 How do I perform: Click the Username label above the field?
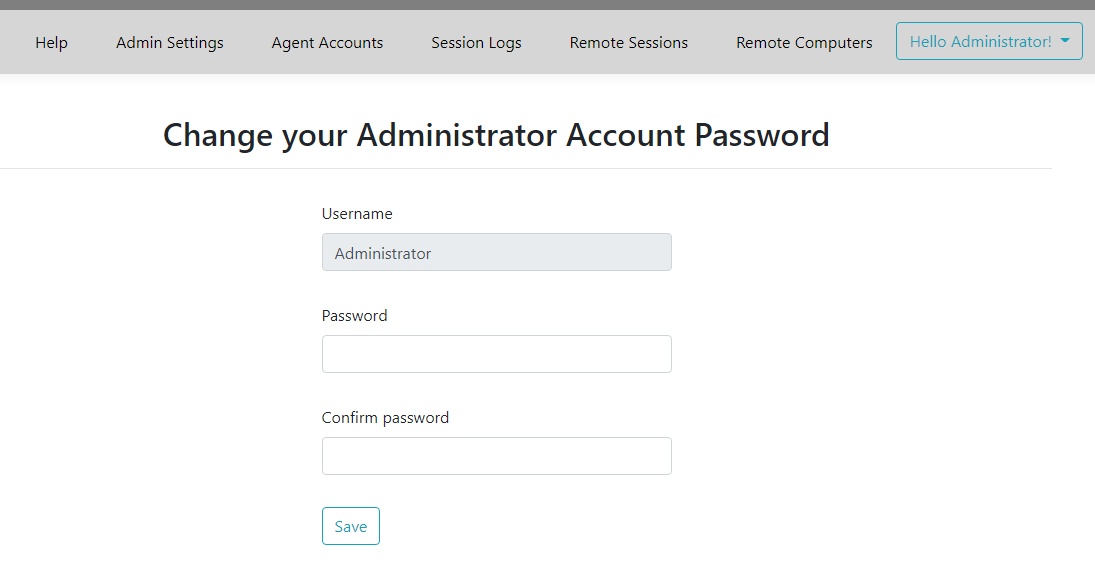click(357, 213)
